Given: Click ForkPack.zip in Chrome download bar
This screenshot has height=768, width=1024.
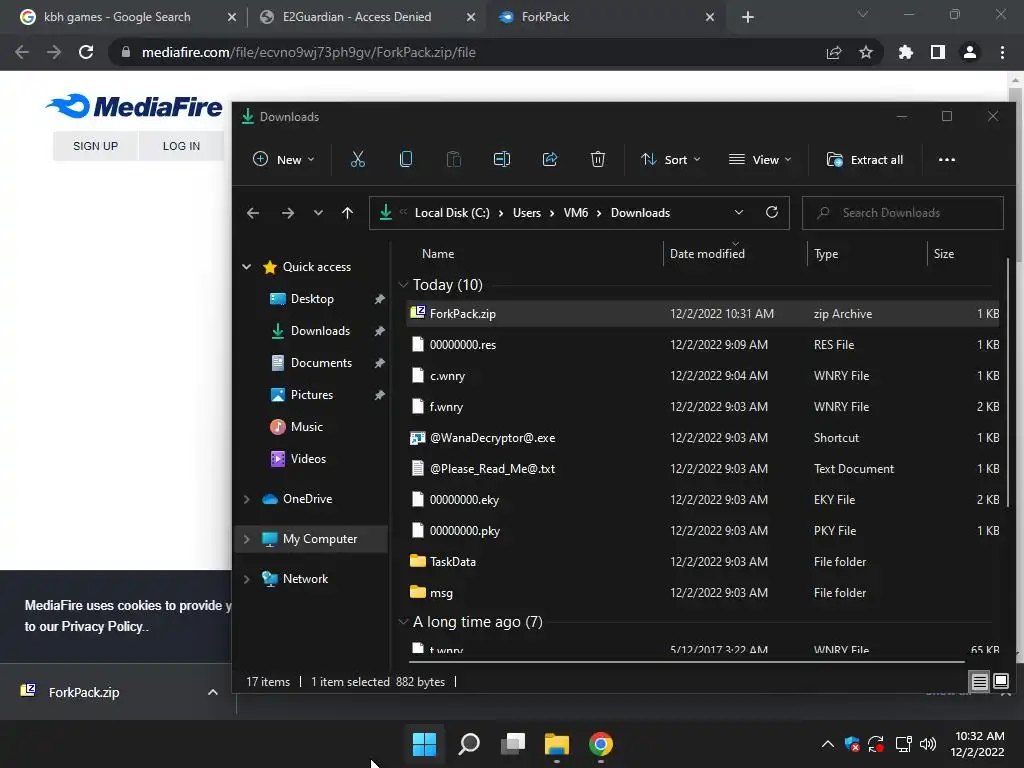Looking at the screenshot, I should (84, 692).
